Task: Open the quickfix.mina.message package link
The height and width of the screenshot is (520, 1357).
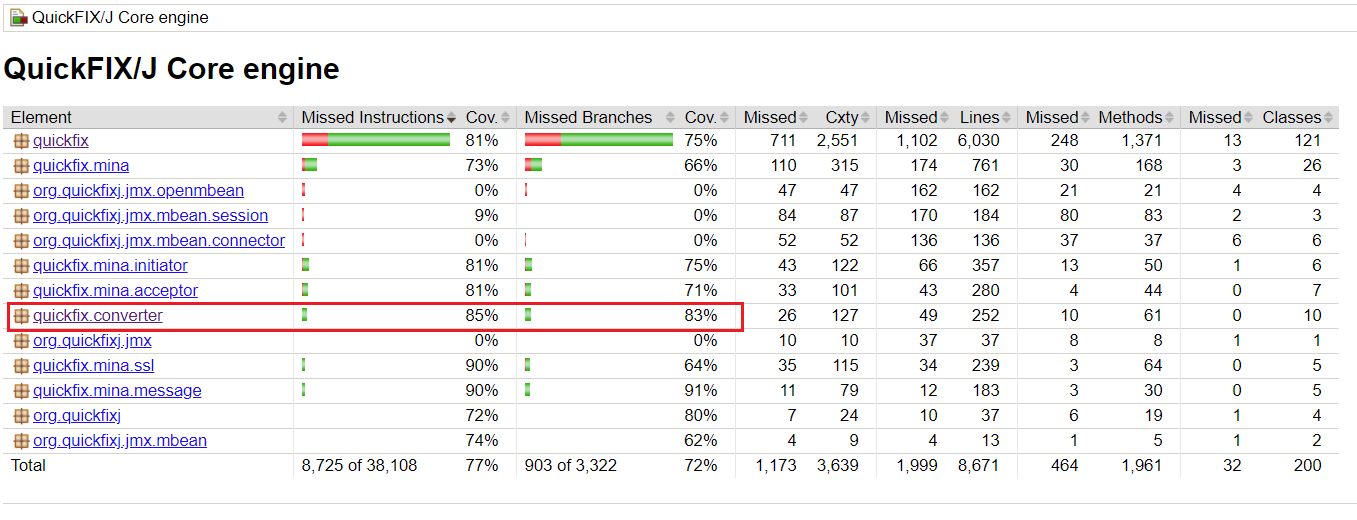Action: point(117,391)
